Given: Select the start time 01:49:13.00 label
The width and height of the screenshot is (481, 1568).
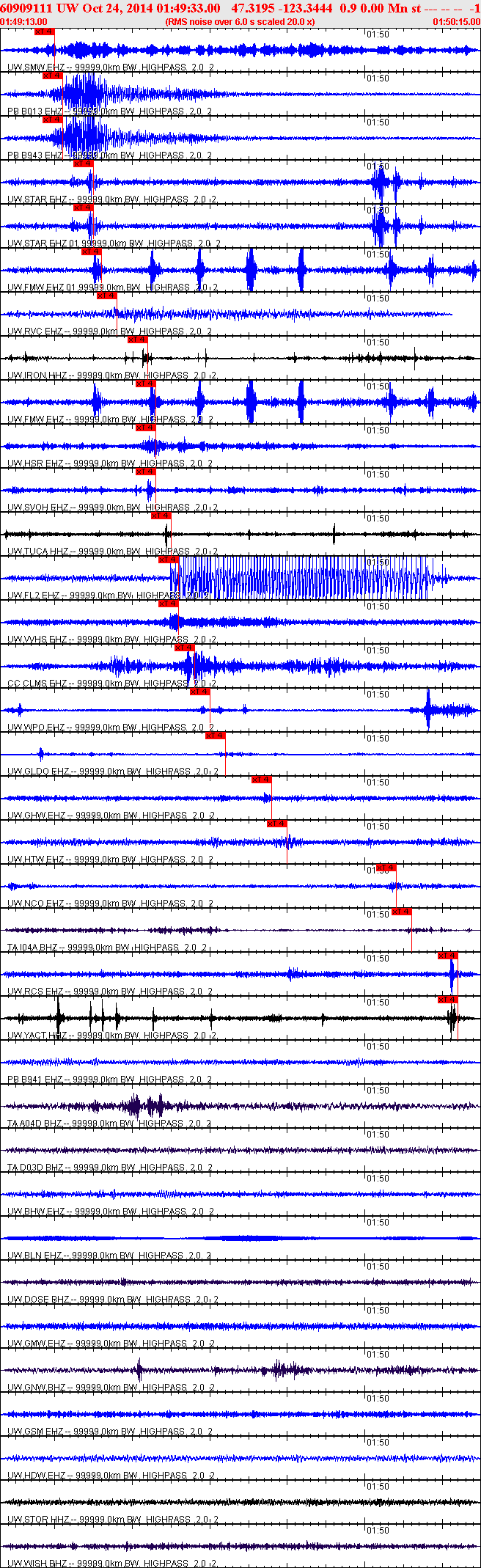Looking at the screenshot, I should point(23,22).
